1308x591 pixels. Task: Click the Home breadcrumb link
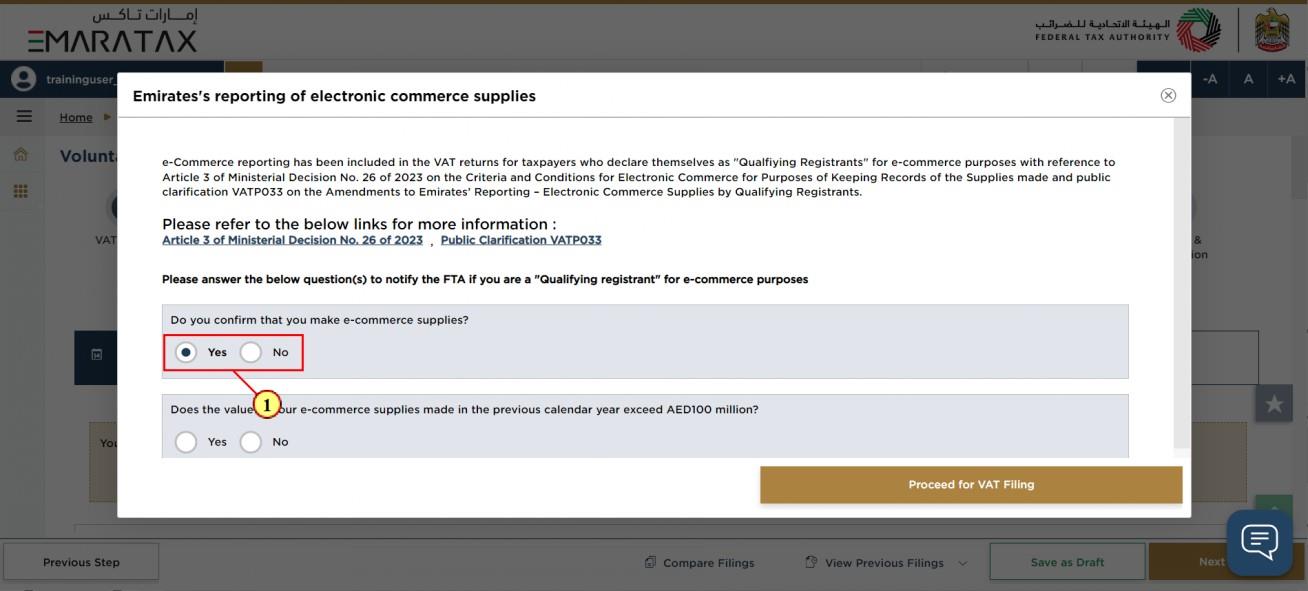coord(75,118)
